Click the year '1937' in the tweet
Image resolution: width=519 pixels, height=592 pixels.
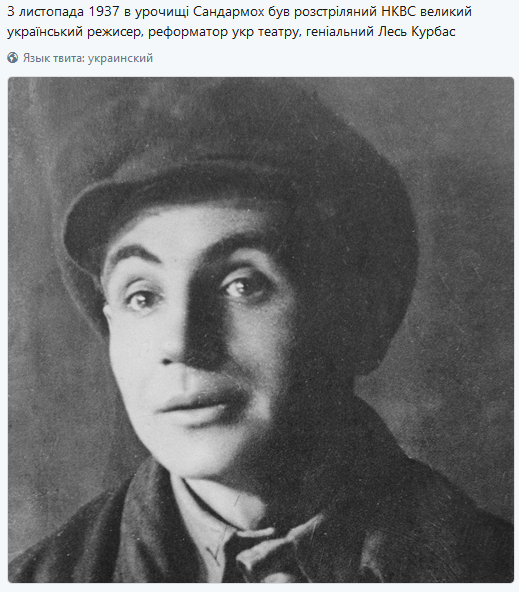(104, 12)
